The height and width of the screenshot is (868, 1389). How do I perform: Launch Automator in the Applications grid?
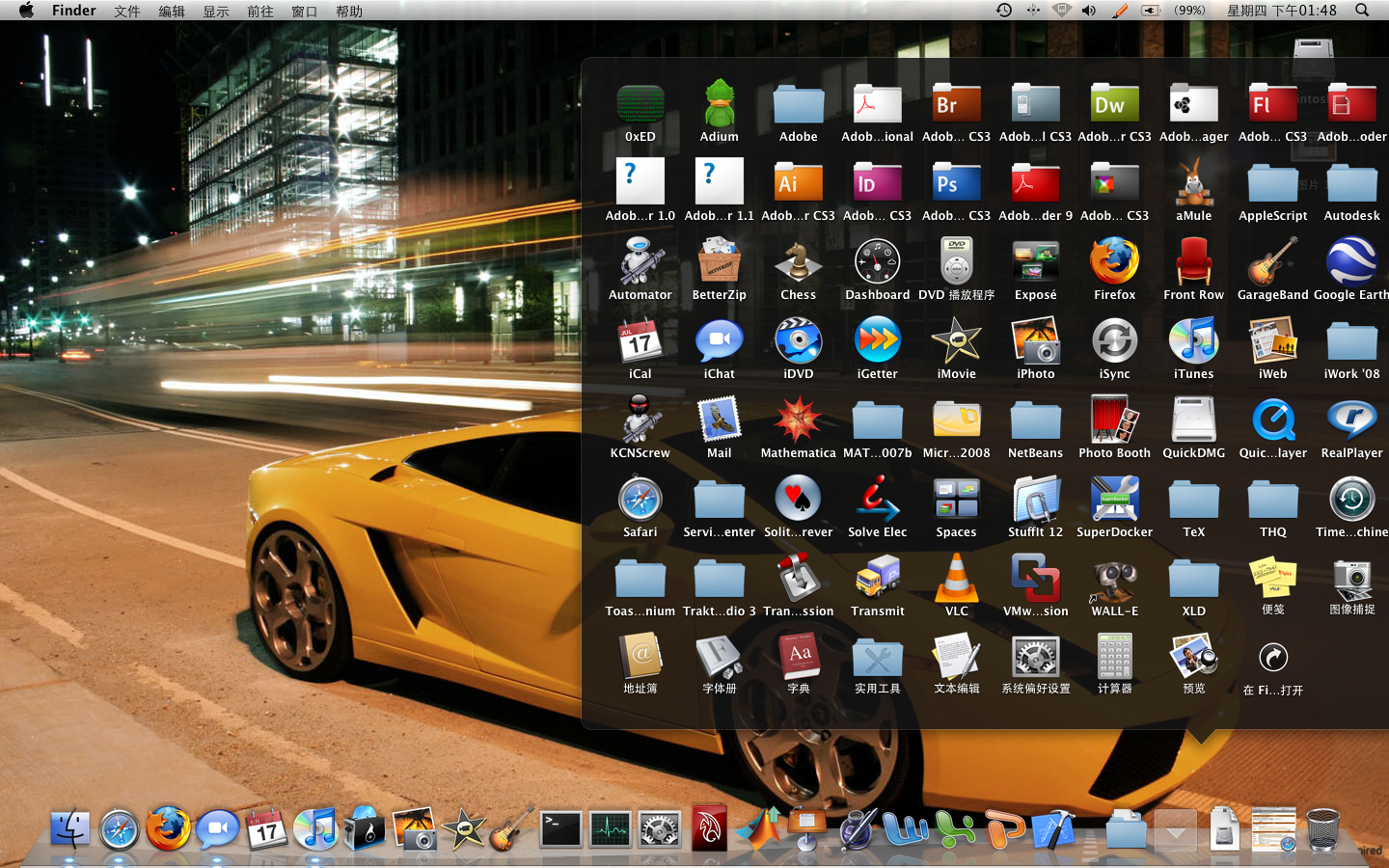click(x=640, y=262)
